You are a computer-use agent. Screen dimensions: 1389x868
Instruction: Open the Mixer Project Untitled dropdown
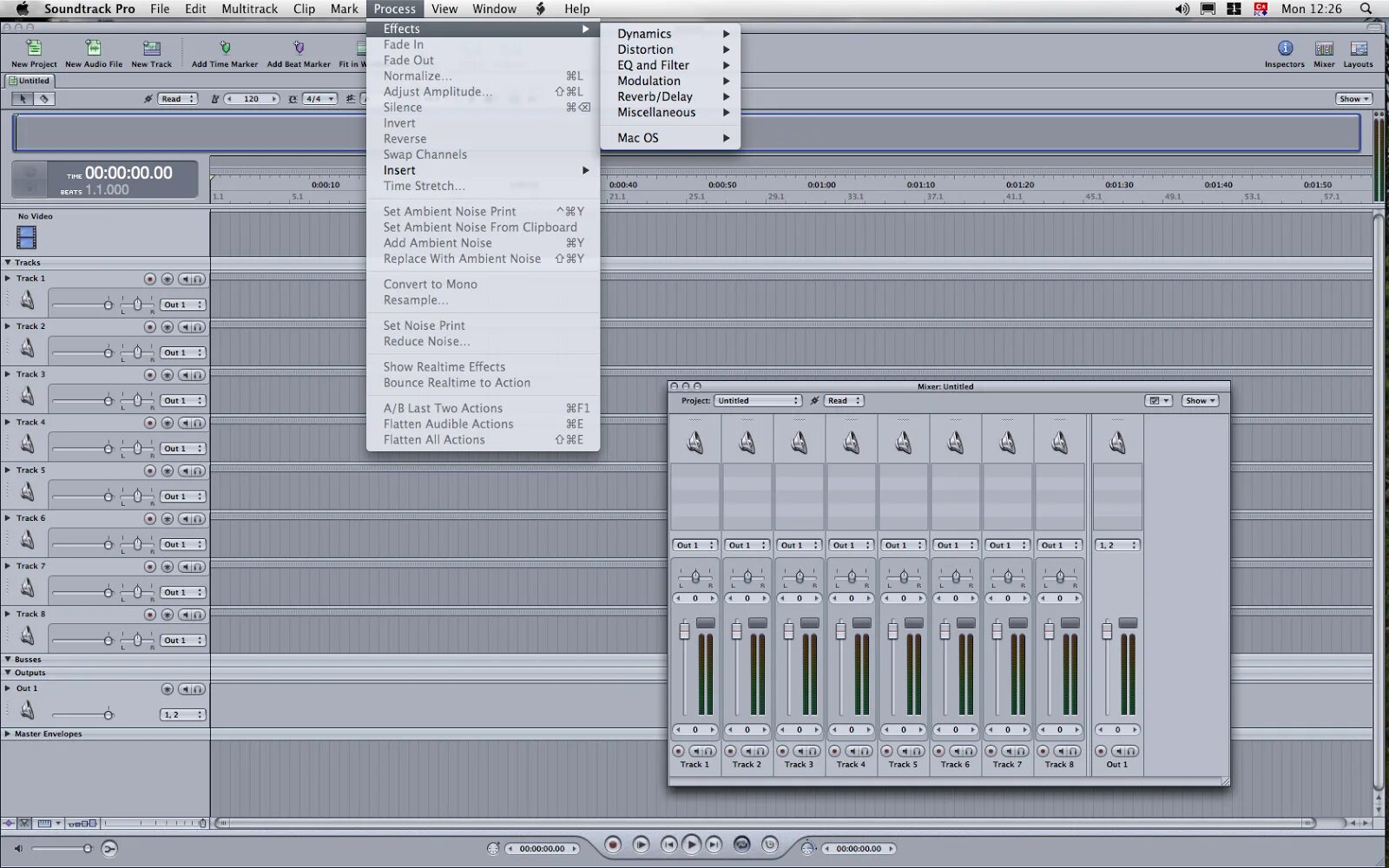pos(758,401)
